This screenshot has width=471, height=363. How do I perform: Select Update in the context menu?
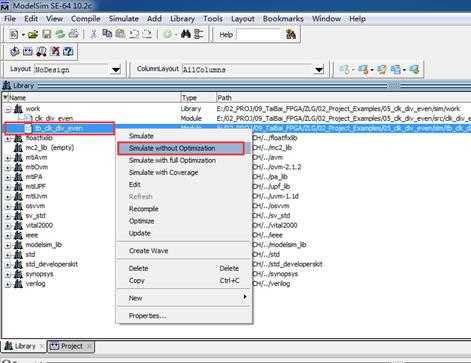click(184, 233)
